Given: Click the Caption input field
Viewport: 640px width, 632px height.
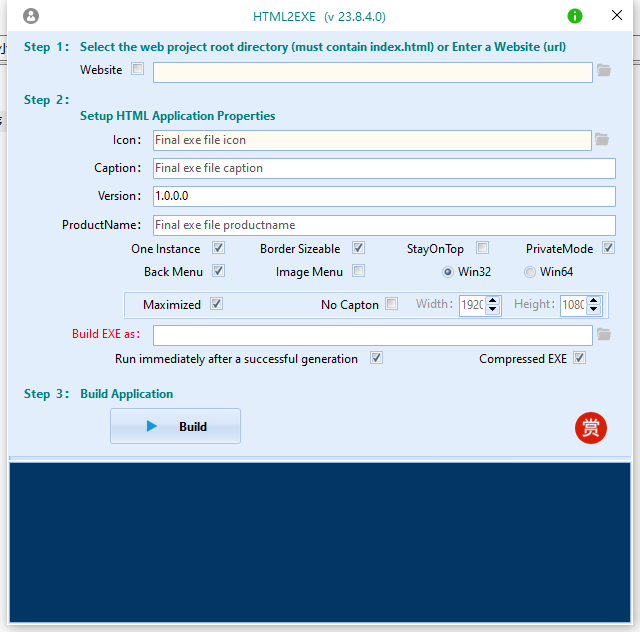Looking at the screenshot, I should point(384,168).
